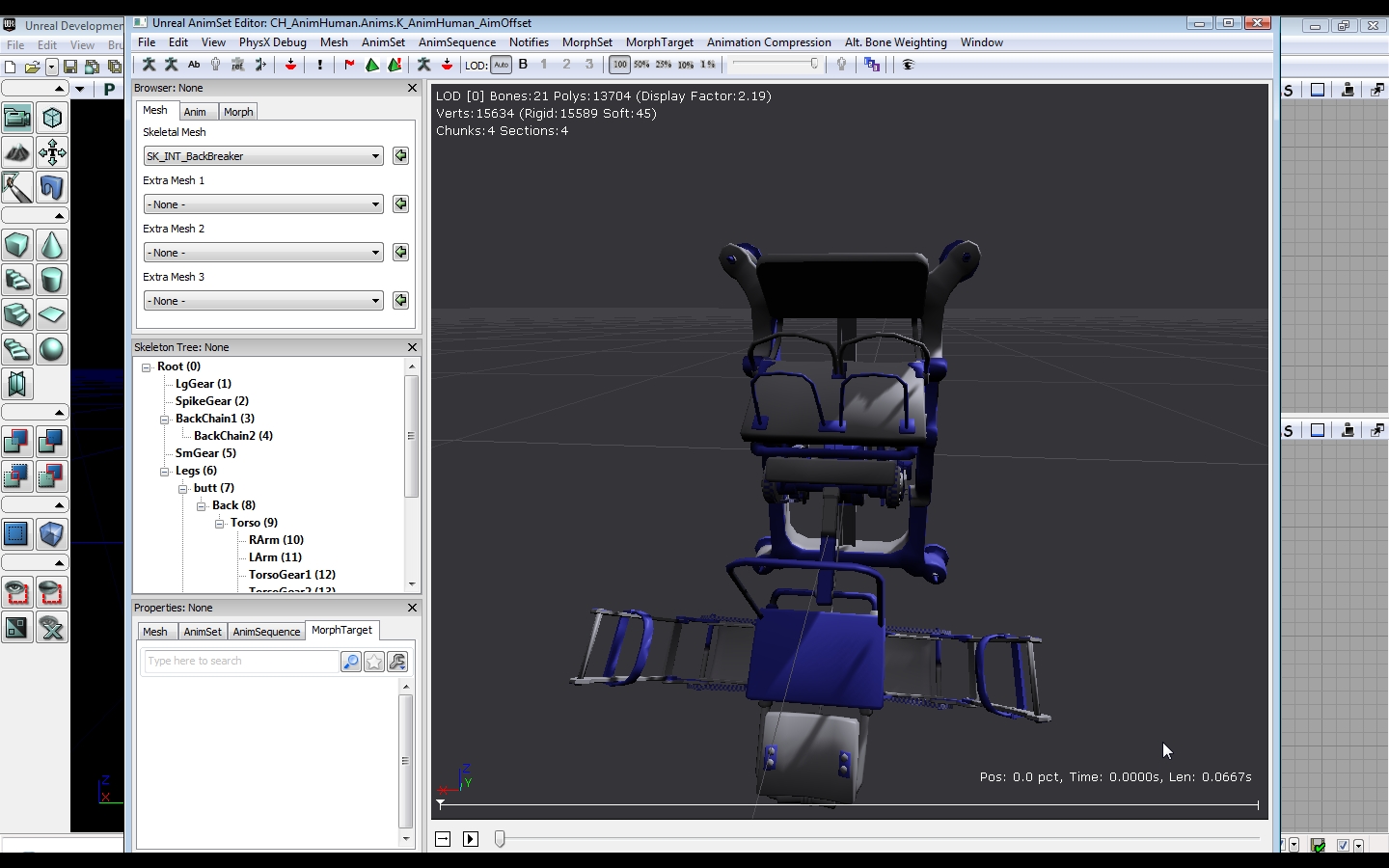
Task: Switch to the Anim browser tab
Action: coord(195,112)
